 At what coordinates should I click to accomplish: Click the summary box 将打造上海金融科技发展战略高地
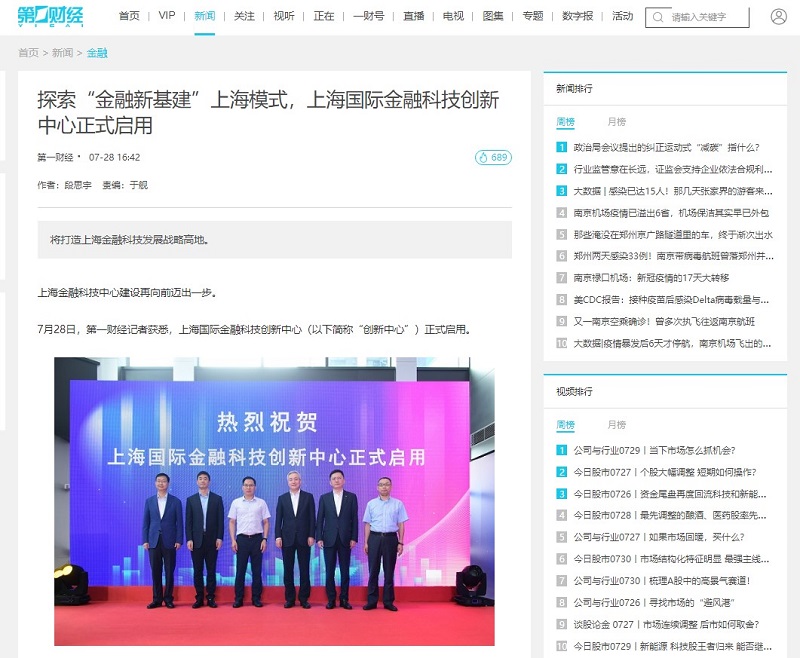274,240
